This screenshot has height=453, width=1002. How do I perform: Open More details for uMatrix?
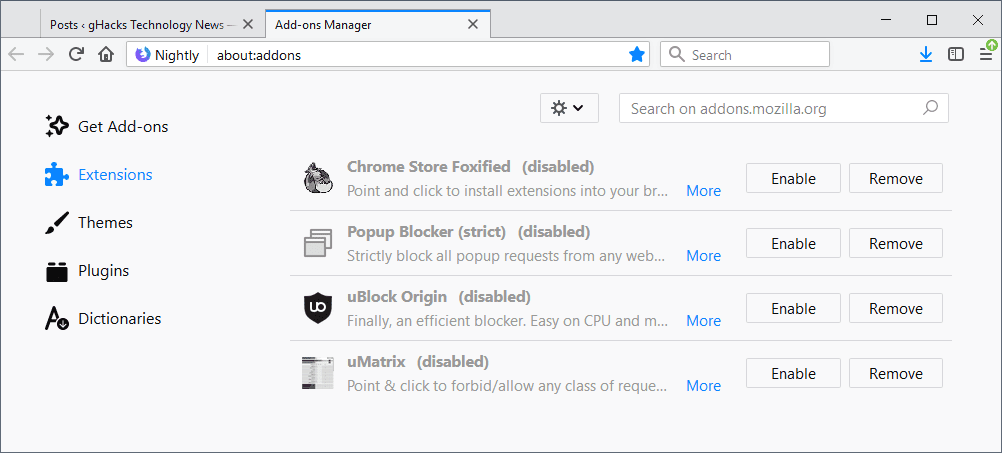[x=704, y=385]
